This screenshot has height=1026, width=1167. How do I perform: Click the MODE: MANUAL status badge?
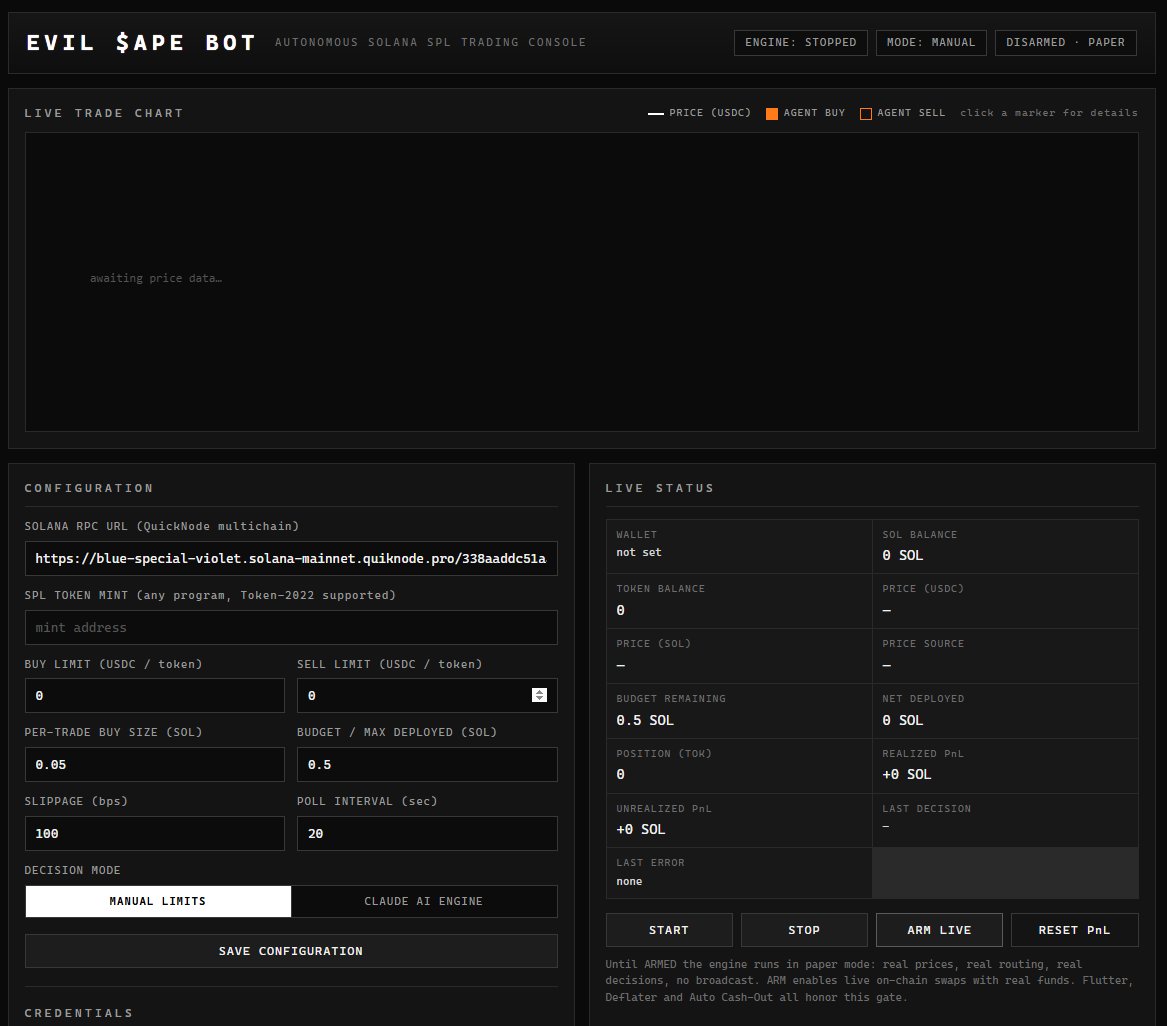931,42
